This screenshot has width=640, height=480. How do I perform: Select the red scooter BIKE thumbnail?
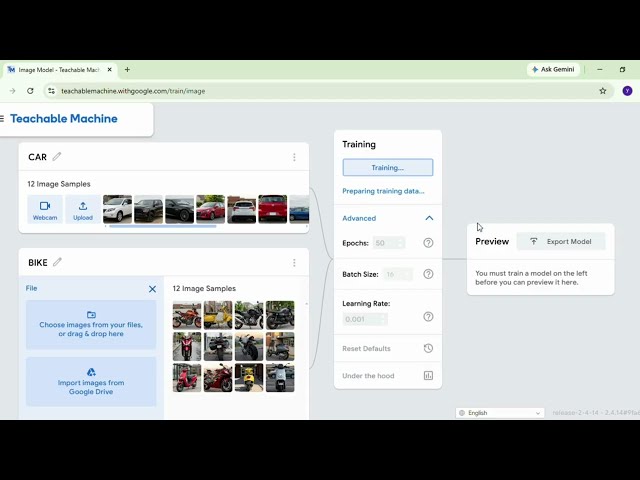pyautogui.click(x=187, y=378)
